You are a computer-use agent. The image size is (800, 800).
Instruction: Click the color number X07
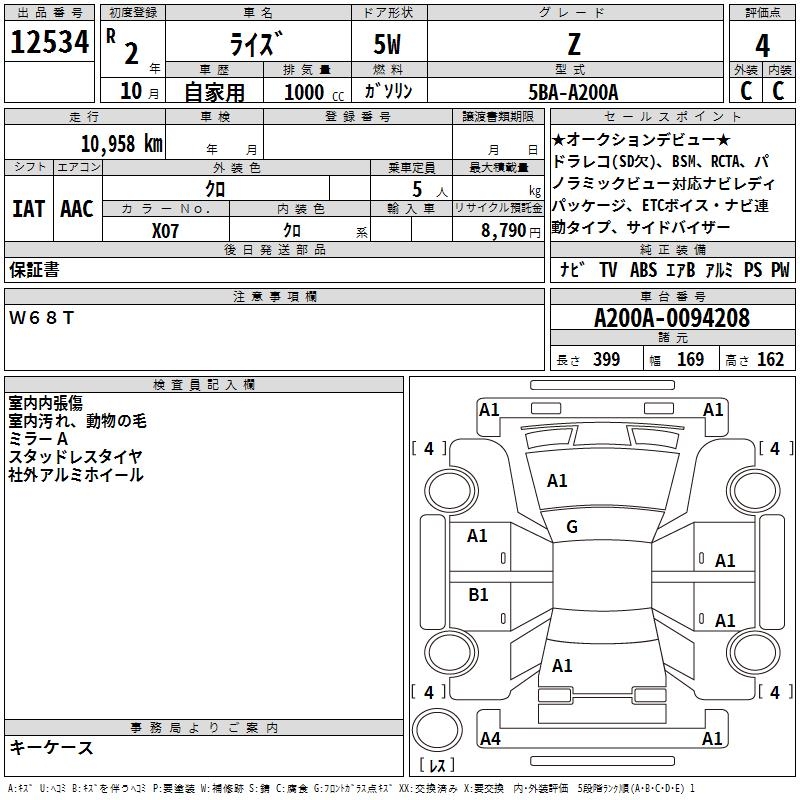tap(165, 231)
